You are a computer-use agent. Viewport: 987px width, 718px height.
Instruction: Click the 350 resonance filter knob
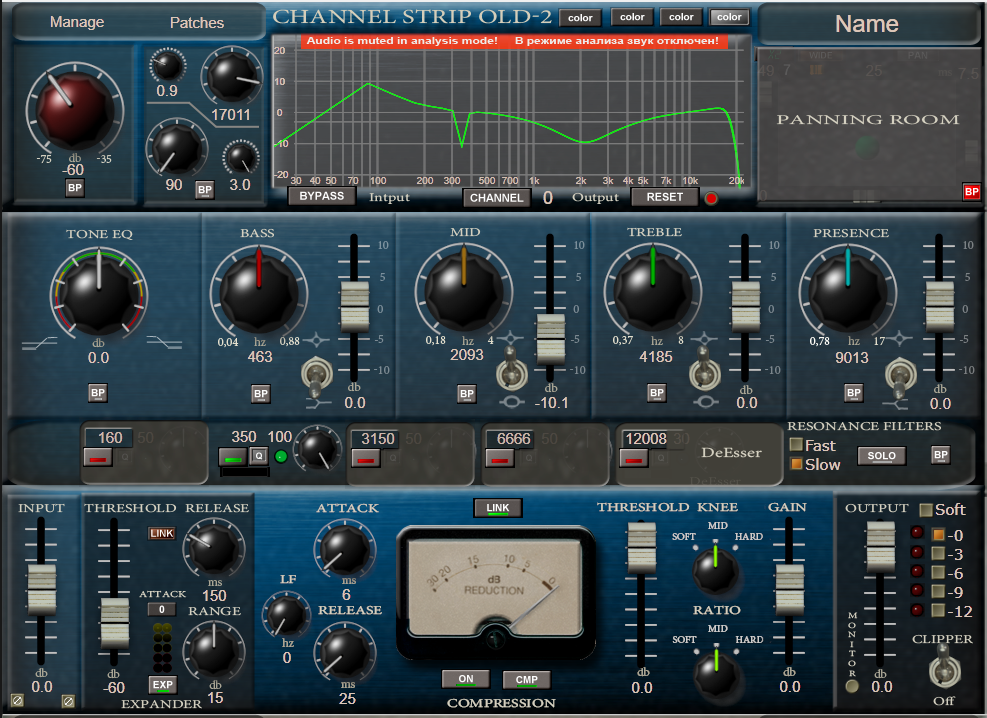click(319, 449)
